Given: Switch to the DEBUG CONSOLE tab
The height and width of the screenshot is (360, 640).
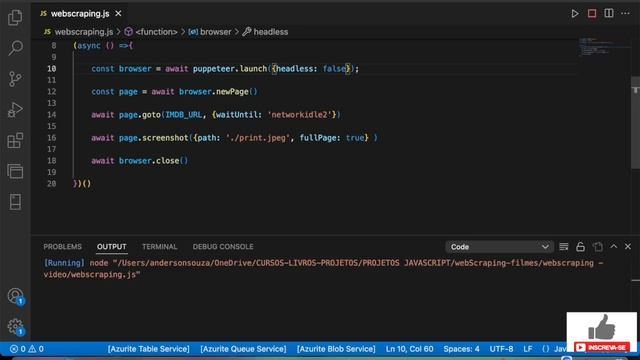Looking at the screenshot, I should (223, 247).
